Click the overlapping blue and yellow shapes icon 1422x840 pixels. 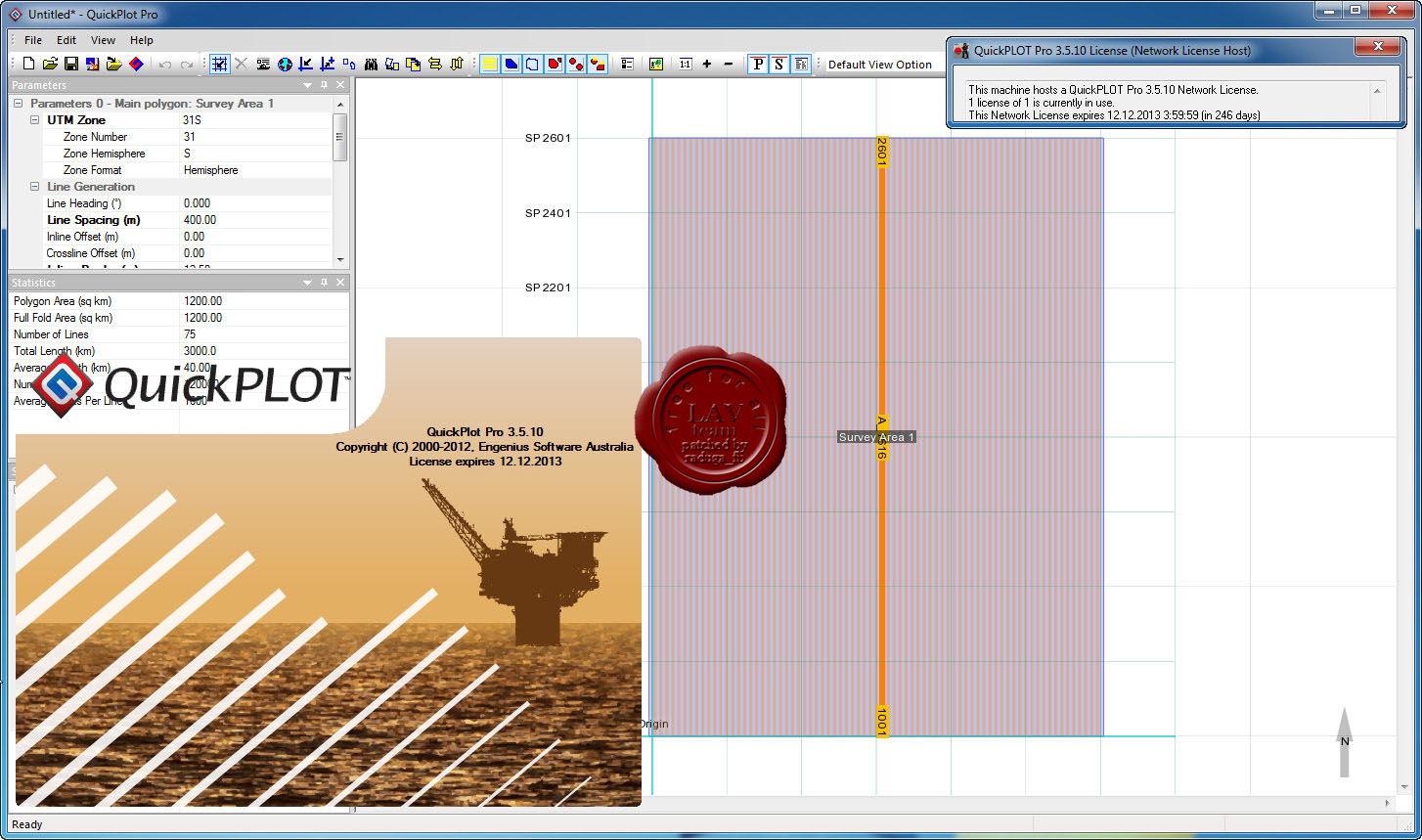pos(392,64)
